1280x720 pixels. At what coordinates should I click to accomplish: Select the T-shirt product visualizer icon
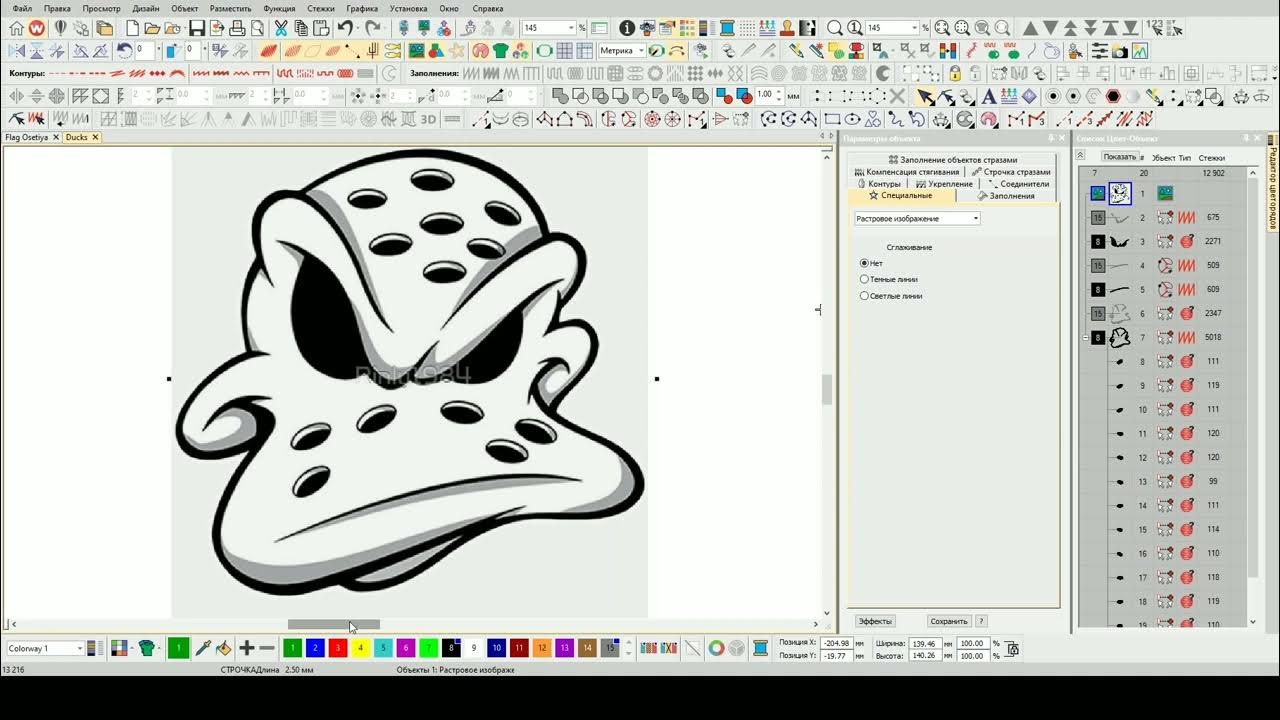point(501,50)
